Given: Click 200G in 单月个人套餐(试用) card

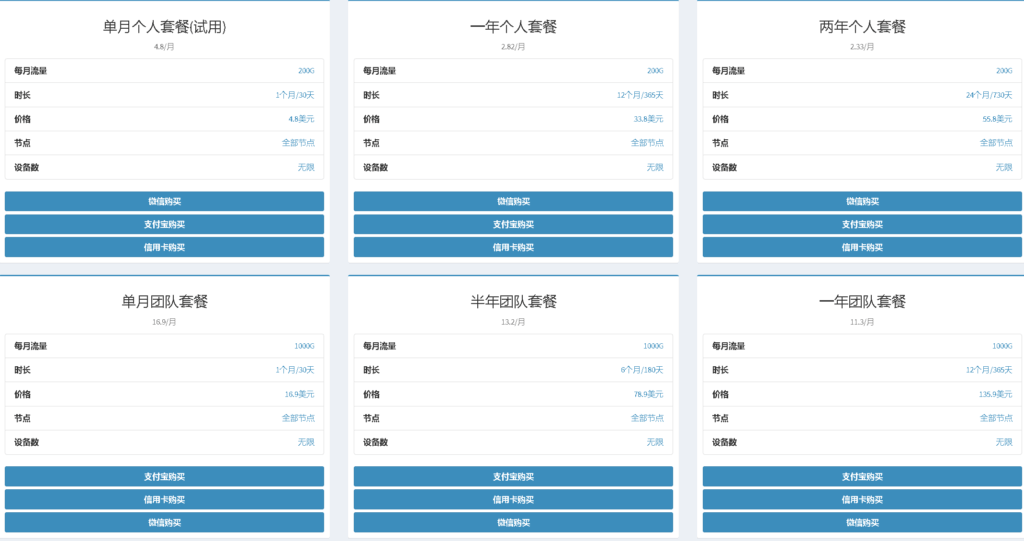Looking at the screenshot, I should 306,71.
